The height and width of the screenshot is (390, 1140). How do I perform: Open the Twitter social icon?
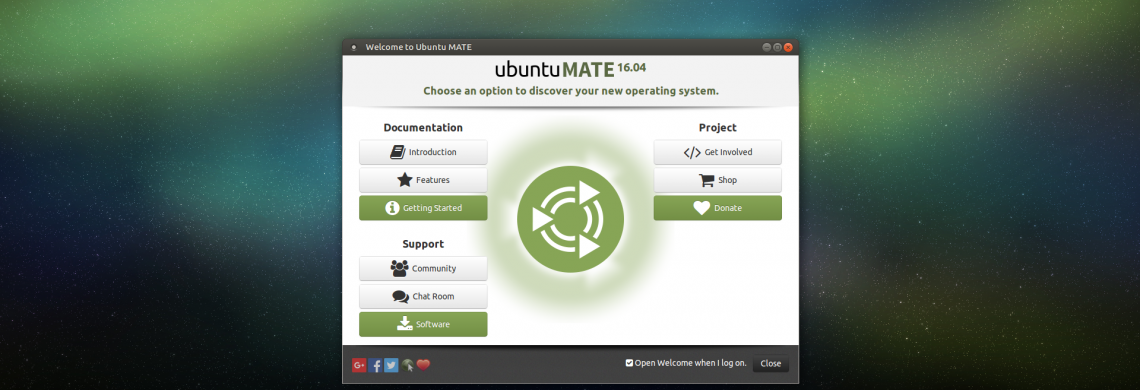coord(391,365)
